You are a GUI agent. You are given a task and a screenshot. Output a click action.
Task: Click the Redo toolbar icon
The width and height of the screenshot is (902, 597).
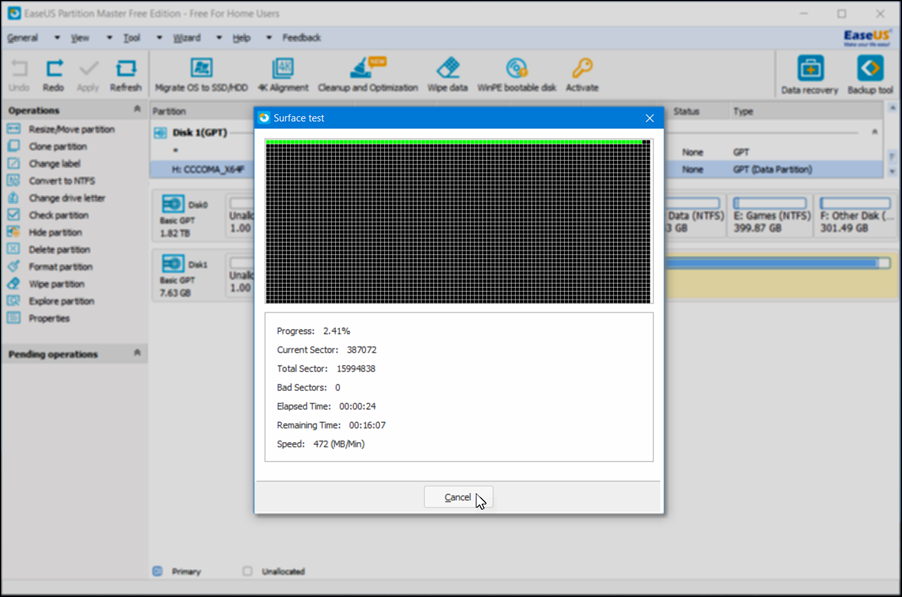(54, 70)
